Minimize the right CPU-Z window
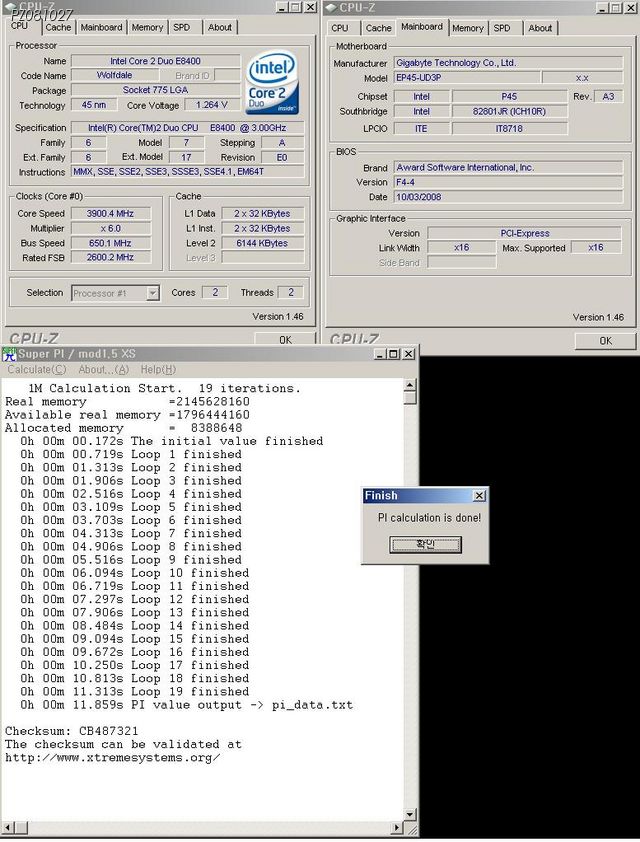 click(602, 8)
